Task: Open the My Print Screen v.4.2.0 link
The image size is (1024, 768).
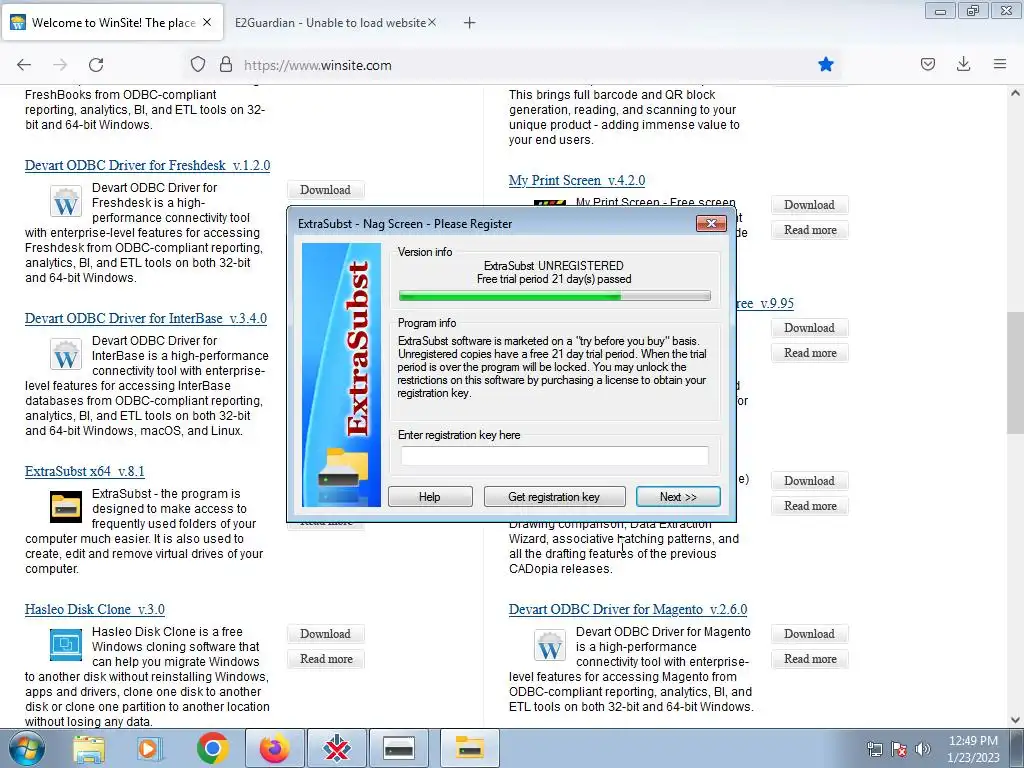Action: point(577,180)
